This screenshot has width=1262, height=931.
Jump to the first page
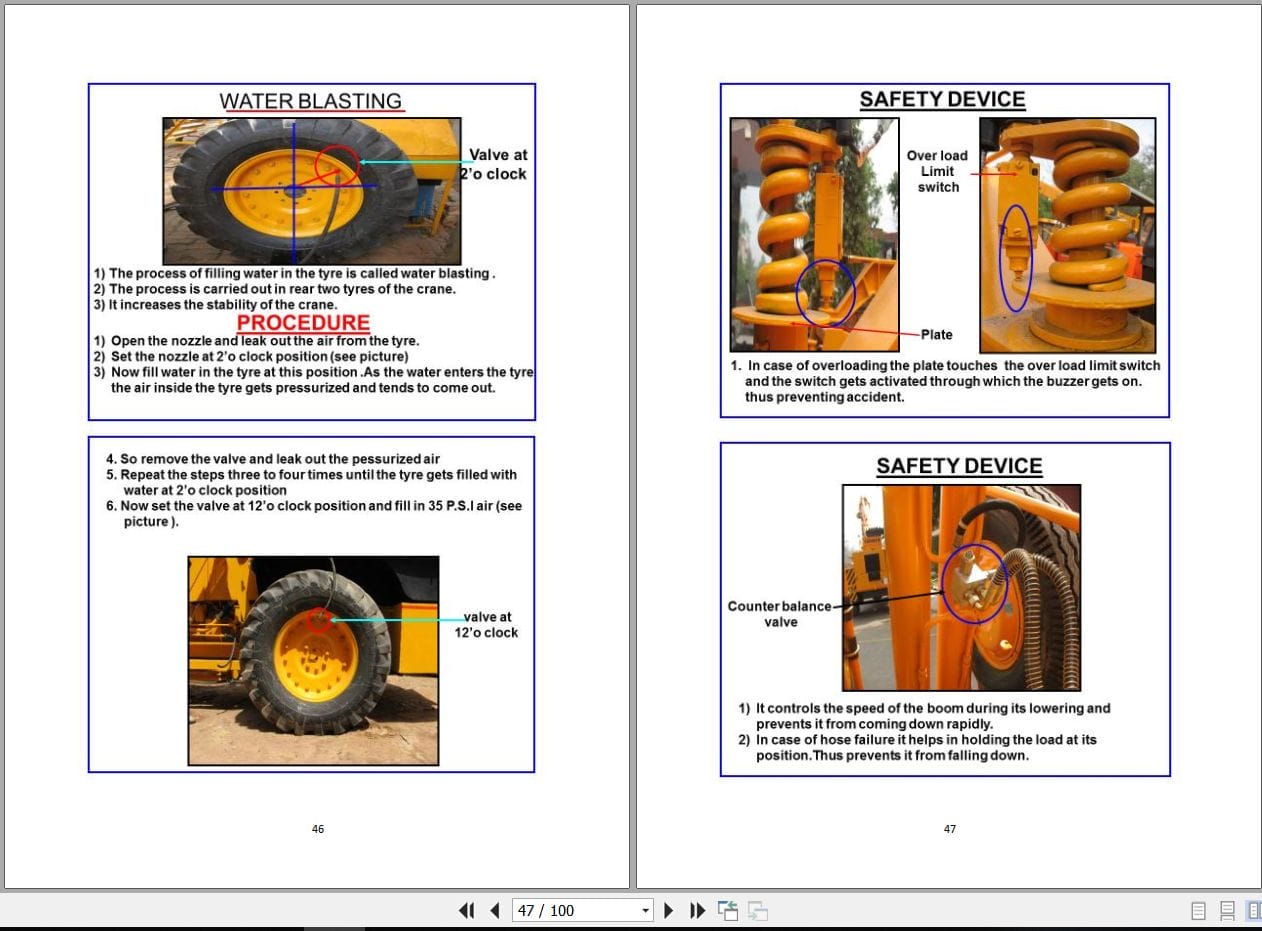(x=466, y=910)
